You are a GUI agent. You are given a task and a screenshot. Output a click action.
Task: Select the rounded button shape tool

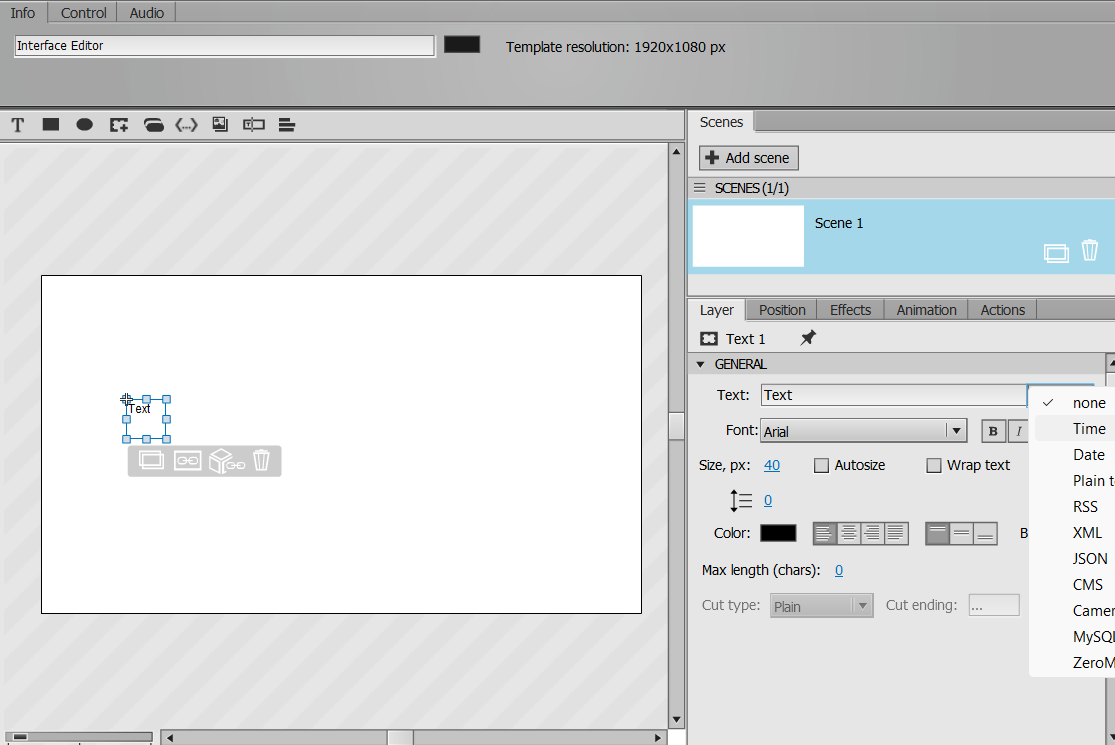[x=154, y=125]
